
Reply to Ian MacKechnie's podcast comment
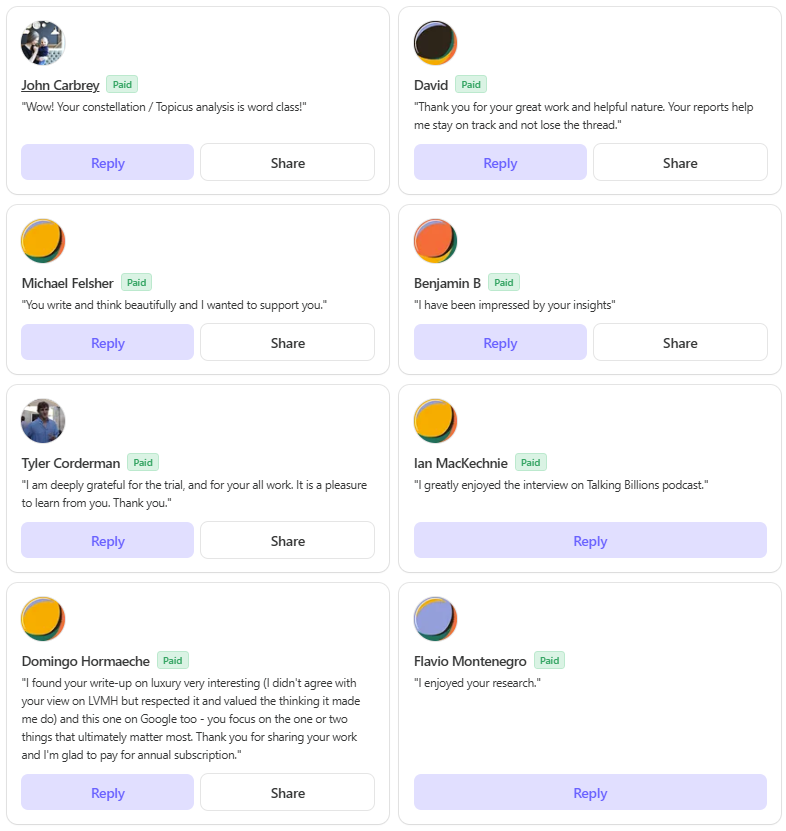pos(590,541)
